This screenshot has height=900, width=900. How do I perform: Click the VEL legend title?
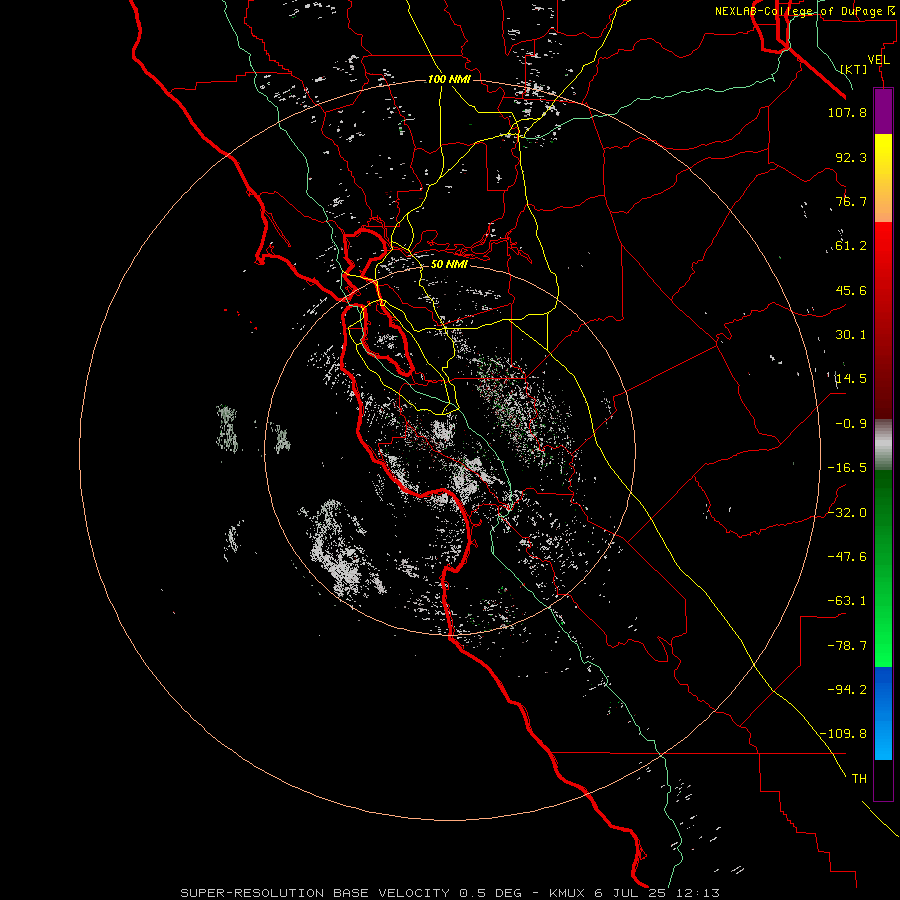878,60
